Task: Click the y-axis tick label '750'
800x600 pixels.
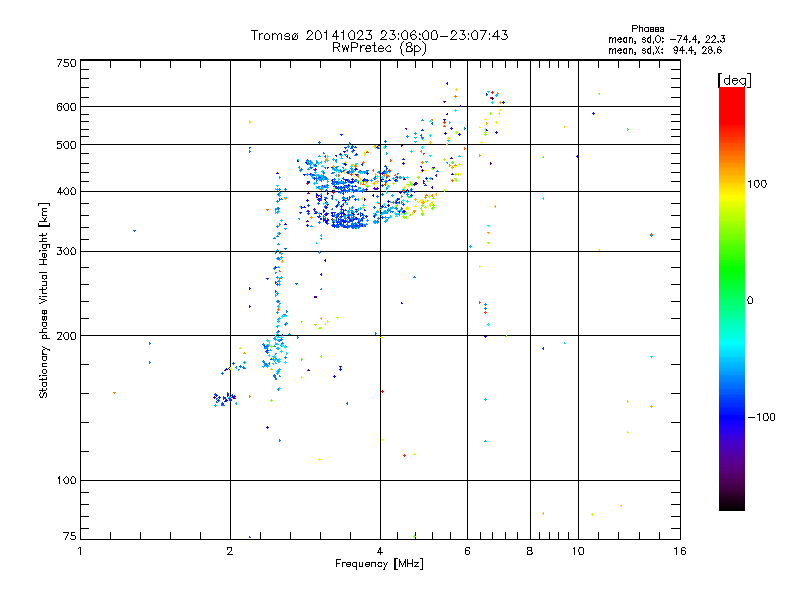Action: [x=67, y=63]
